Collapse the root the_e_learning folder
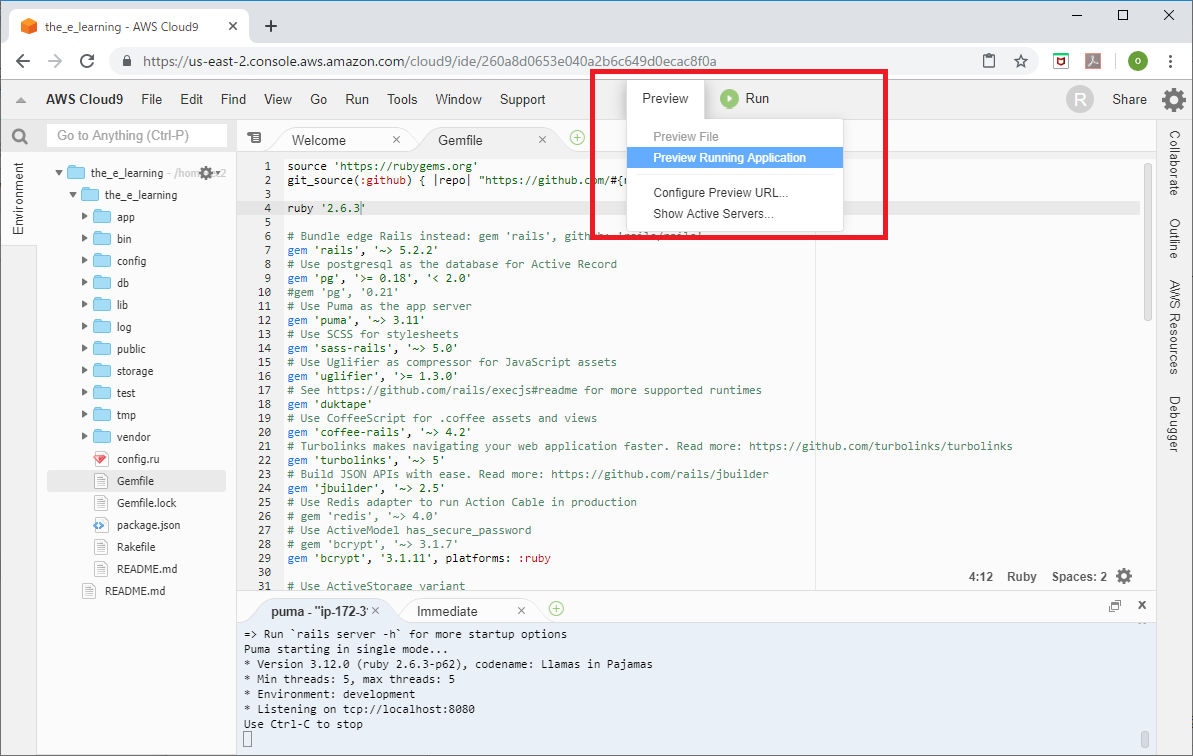The height and width of the screenshot is (756, 1193). [x=59, y=173]
